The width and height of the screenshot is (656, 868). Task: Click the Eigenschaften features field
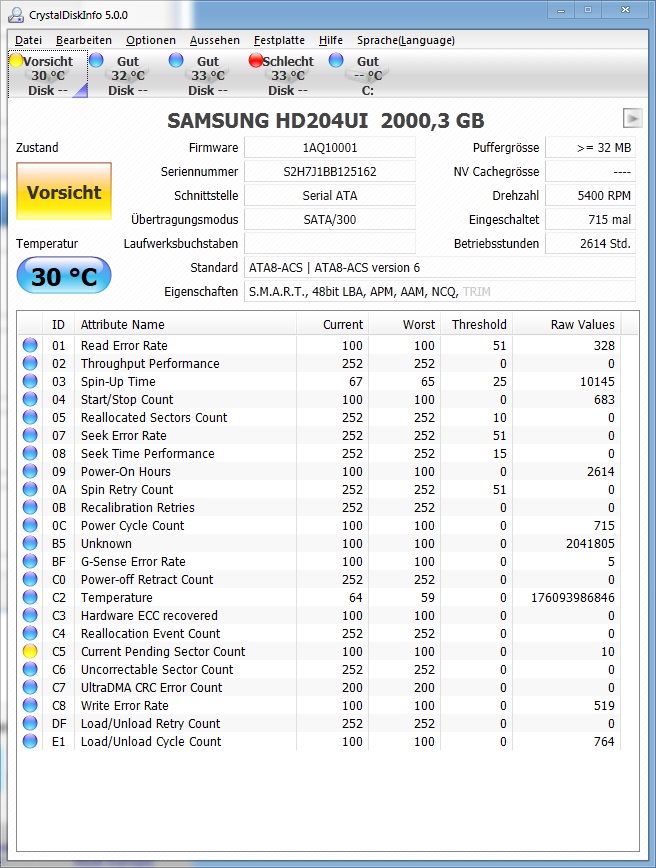pyautogui.click(x=440, y=291)
